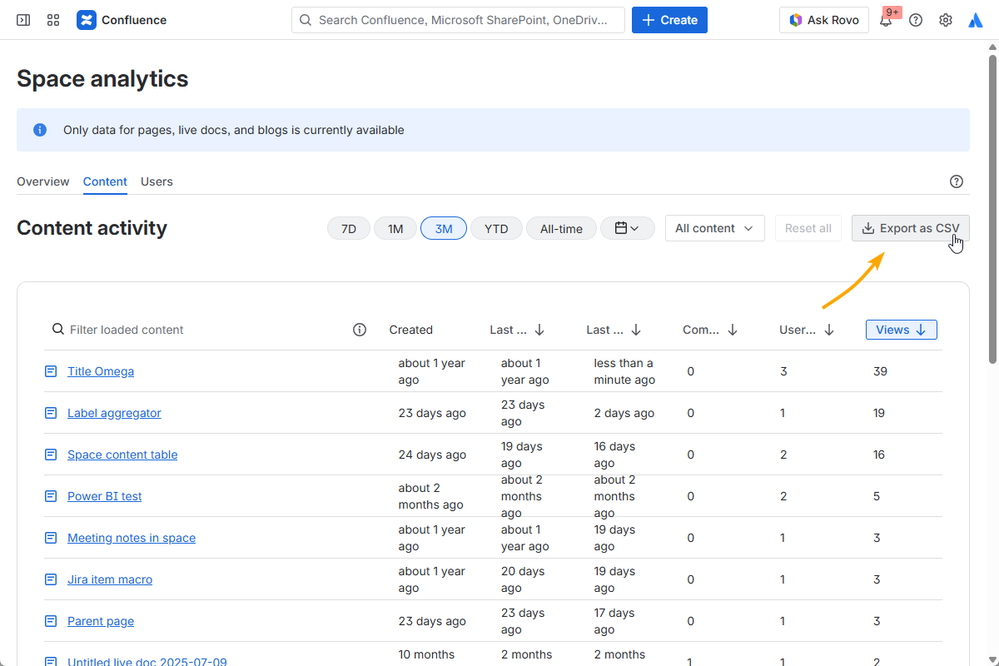Switch to the Overview tab
Image resolution: width=999 pixels, height=666 pixels.
(x=43, y=182)
